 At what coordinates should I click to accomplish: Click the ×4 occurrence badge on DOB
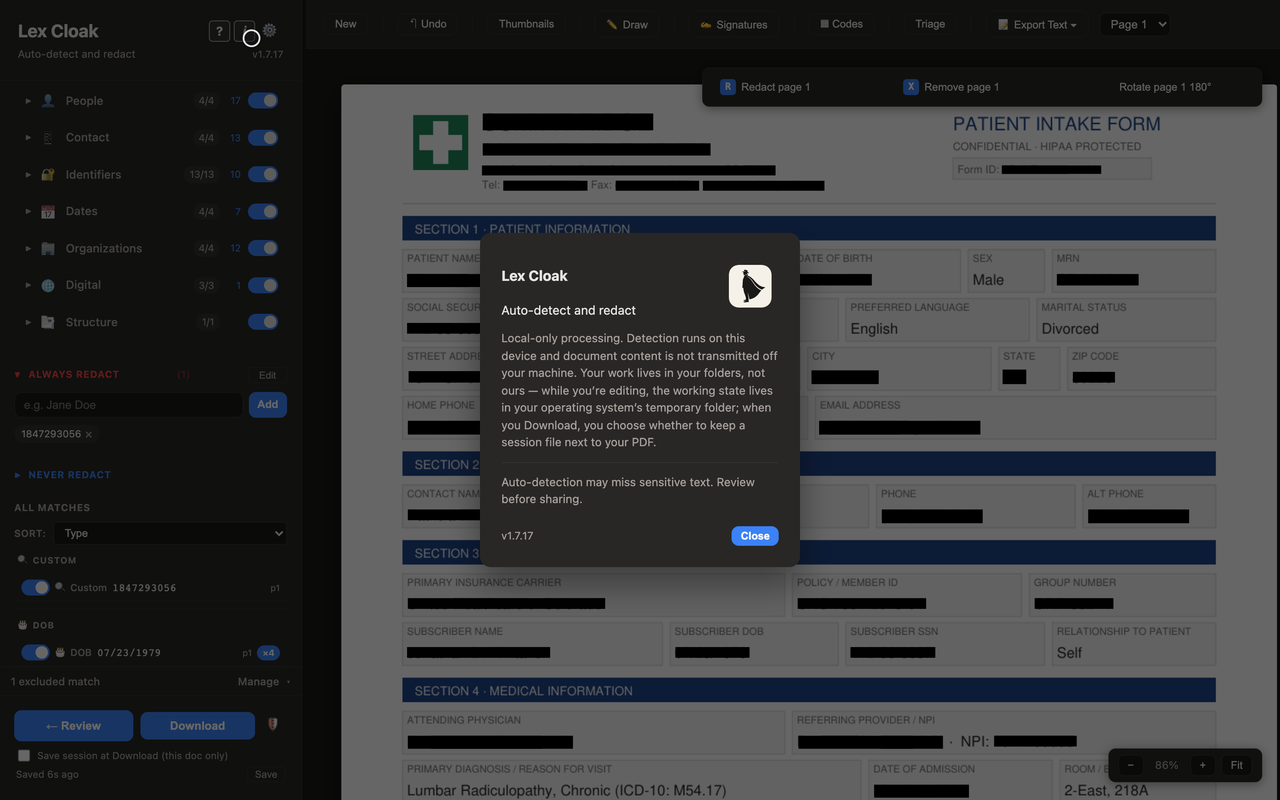268,653
